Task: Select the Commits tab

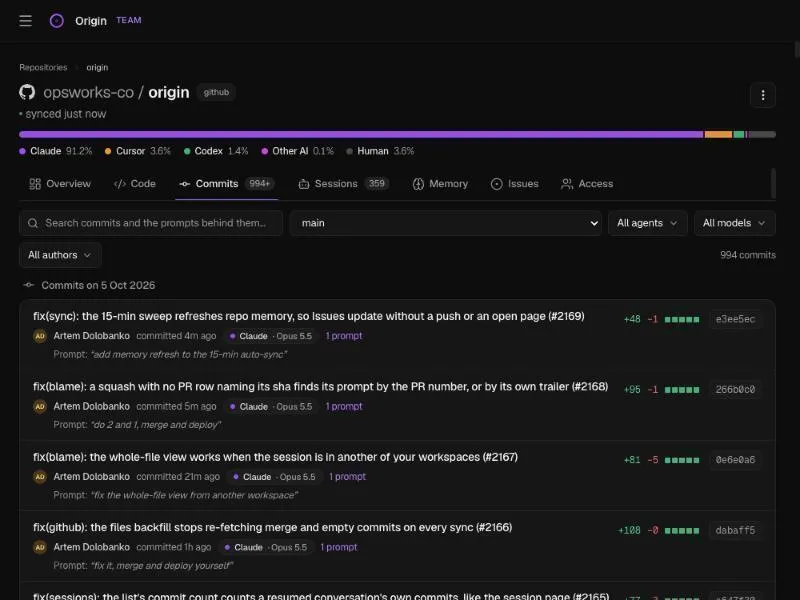Action: 227,184
